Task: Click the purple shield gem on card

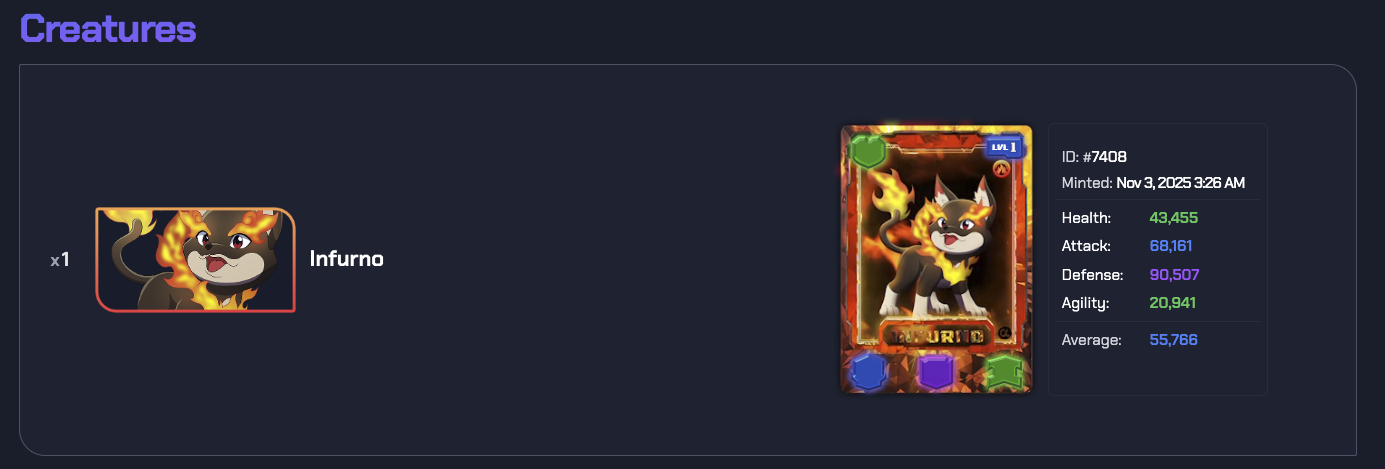Action: click(x=936, y=372)
